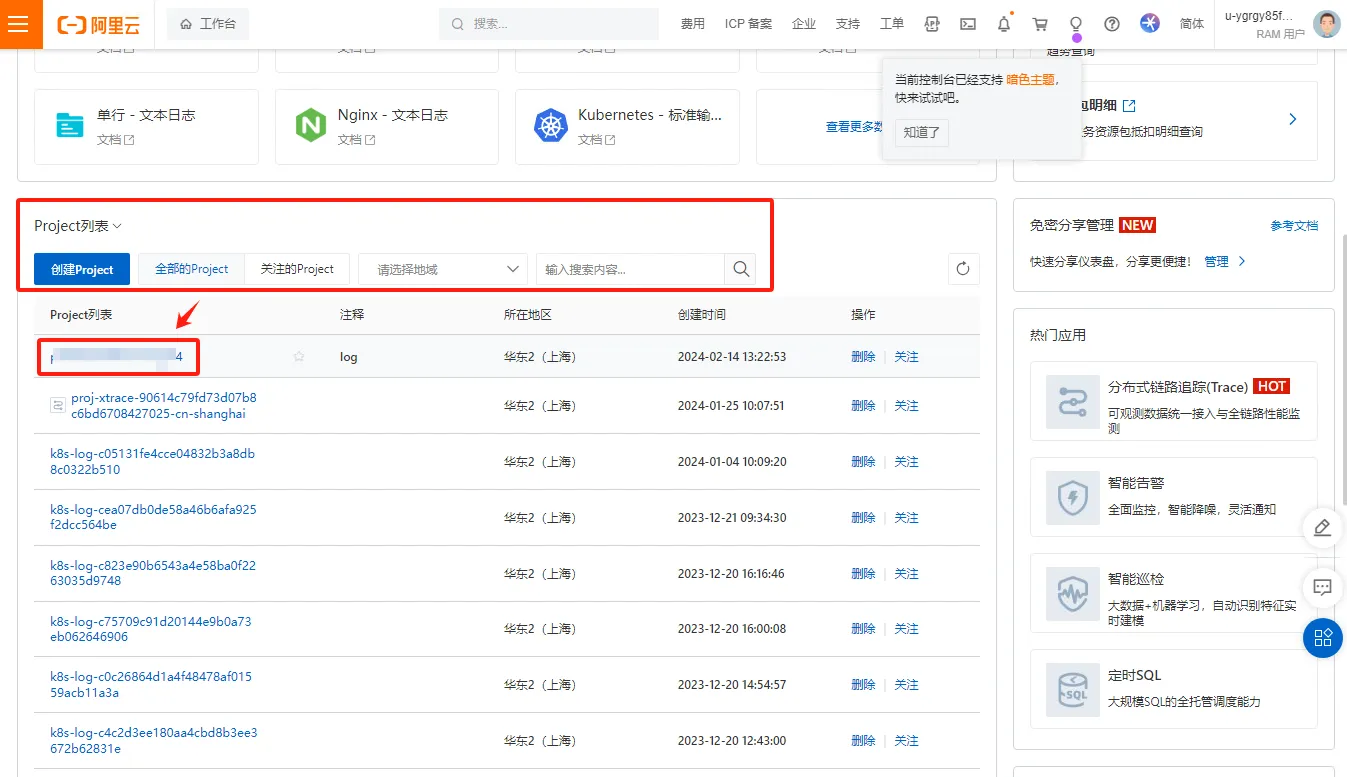Image resolution: width=1347 pixels, height=777 pixels.
Task: Switch to 关注的Project tab
Action: 297,269
